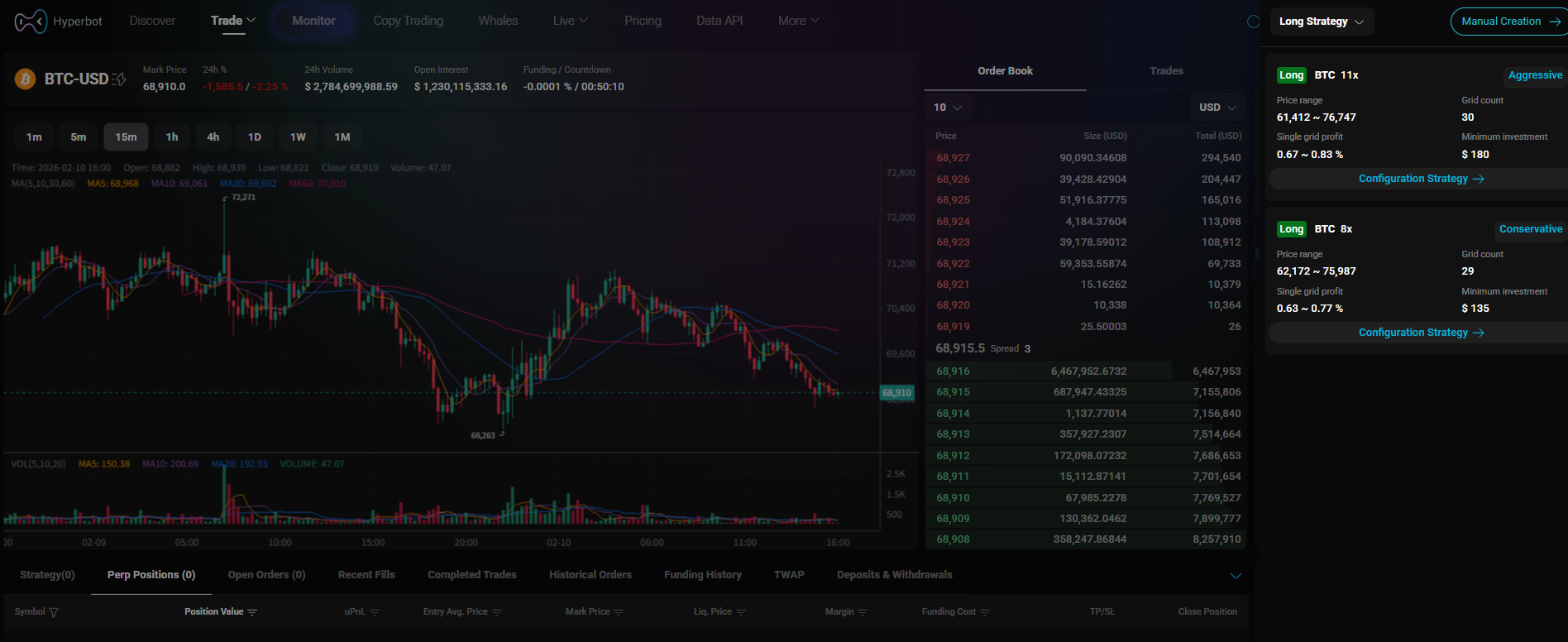Viewport: 1568px width, 642px height.
Task: Sort by Position Value column icon
Action: point(252,612)
